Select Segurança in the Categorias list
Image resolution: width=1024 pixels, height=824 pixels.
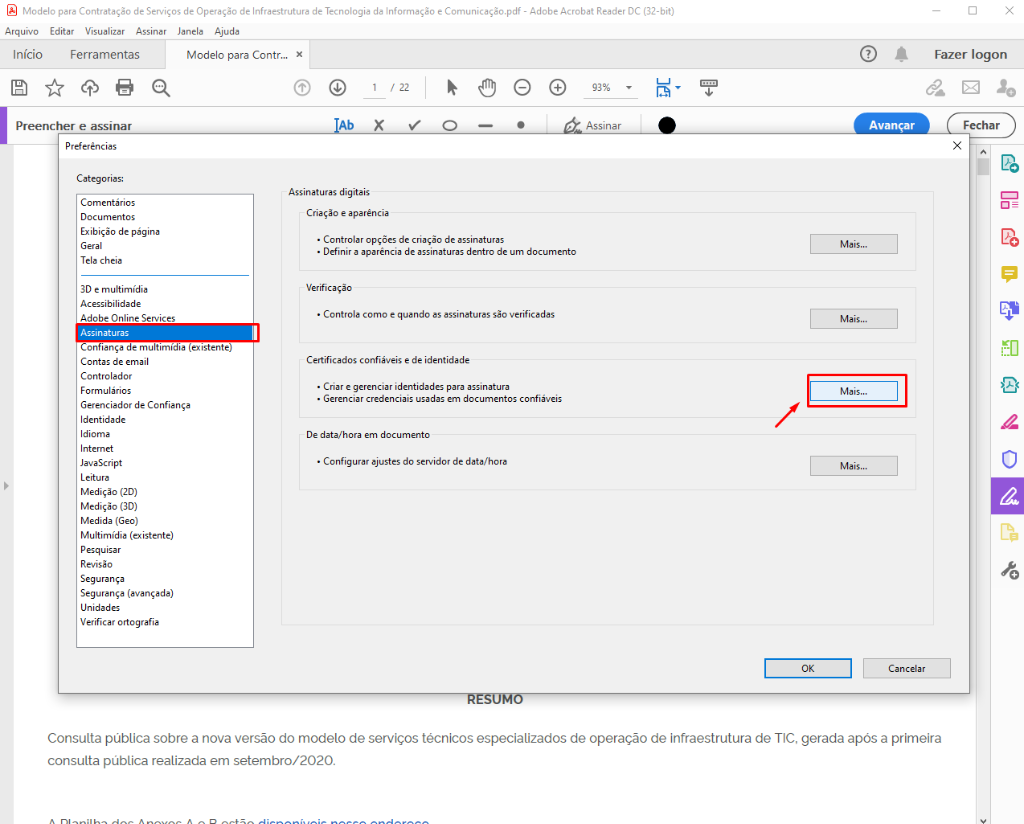point(102,578)
